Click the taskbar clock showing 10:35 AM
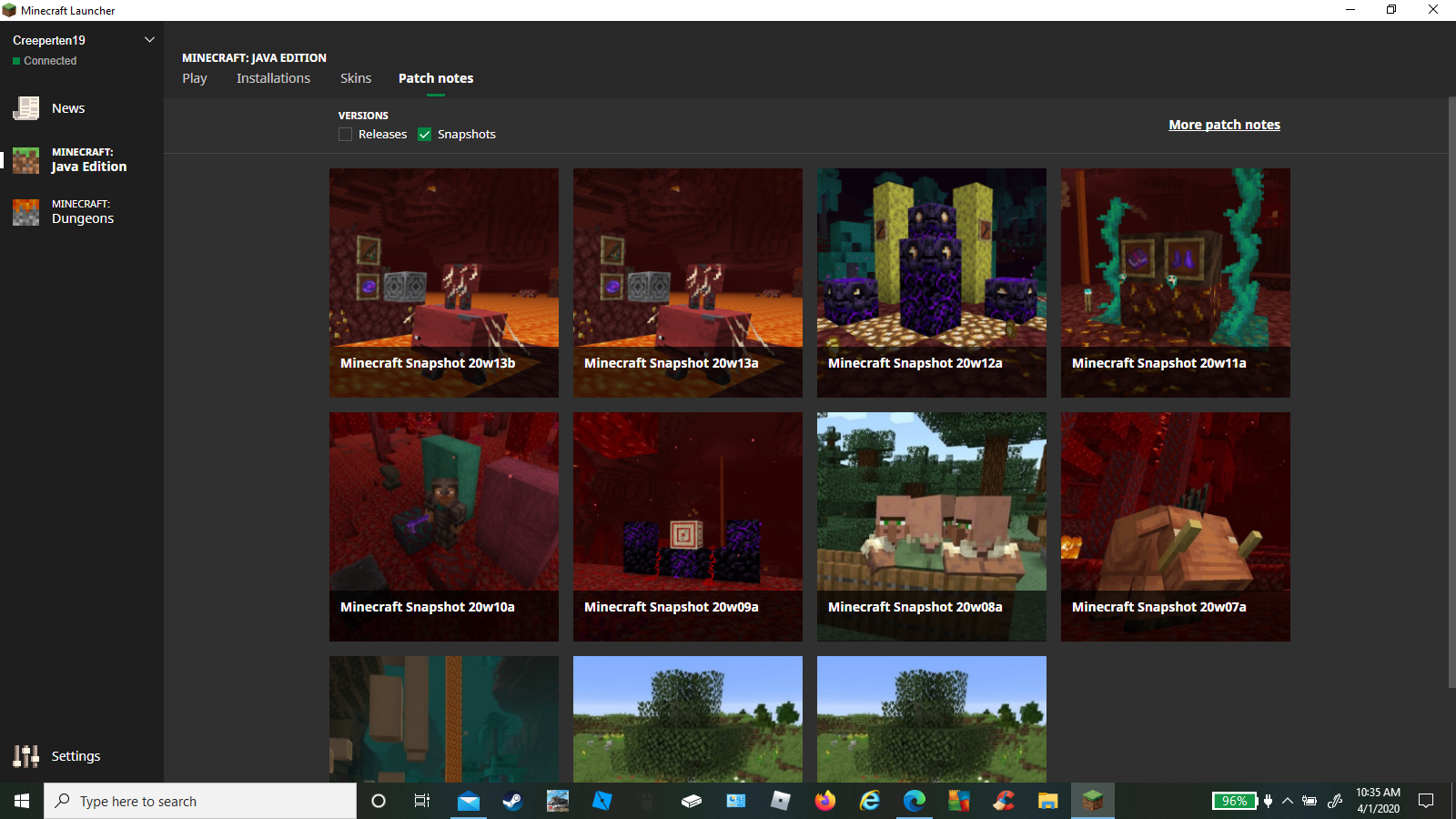 (x=1378, y=801)
